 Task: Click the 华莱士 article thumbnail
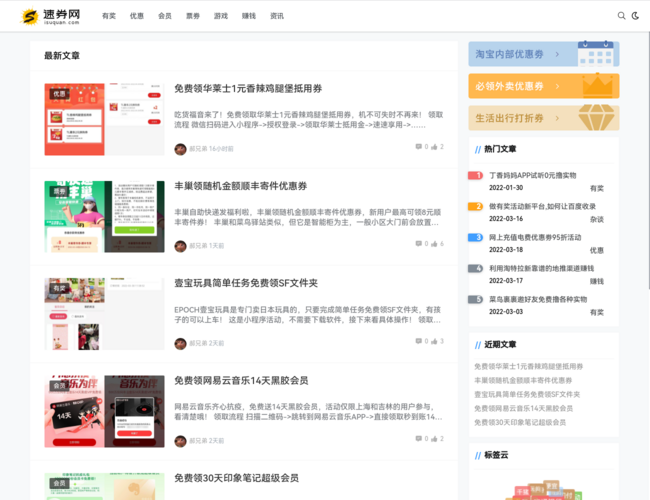[104, 119]
